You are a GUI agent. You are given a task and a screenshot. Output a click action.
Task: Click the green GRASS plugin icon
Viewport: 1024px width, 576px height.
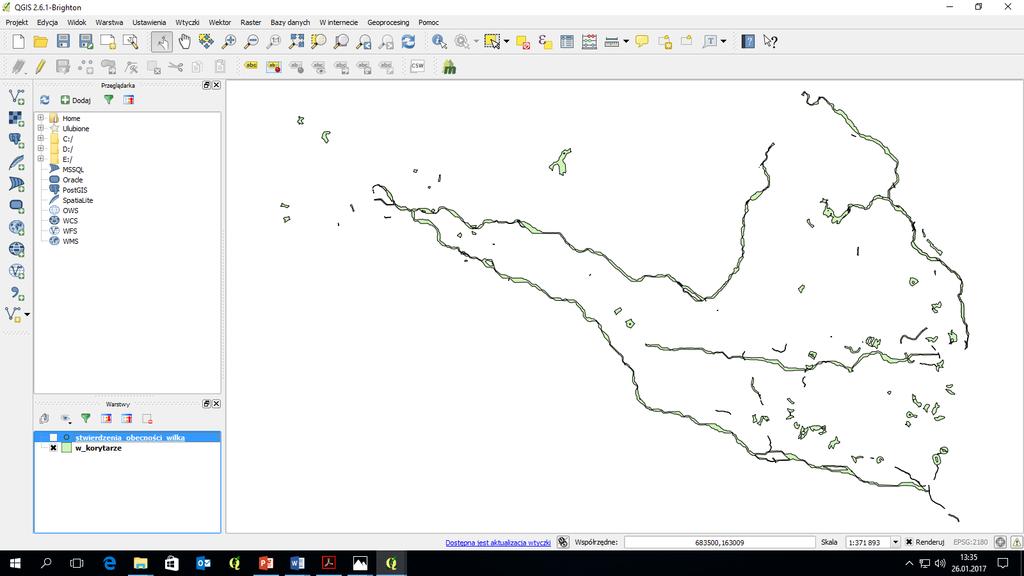click(x=449, y=67)
